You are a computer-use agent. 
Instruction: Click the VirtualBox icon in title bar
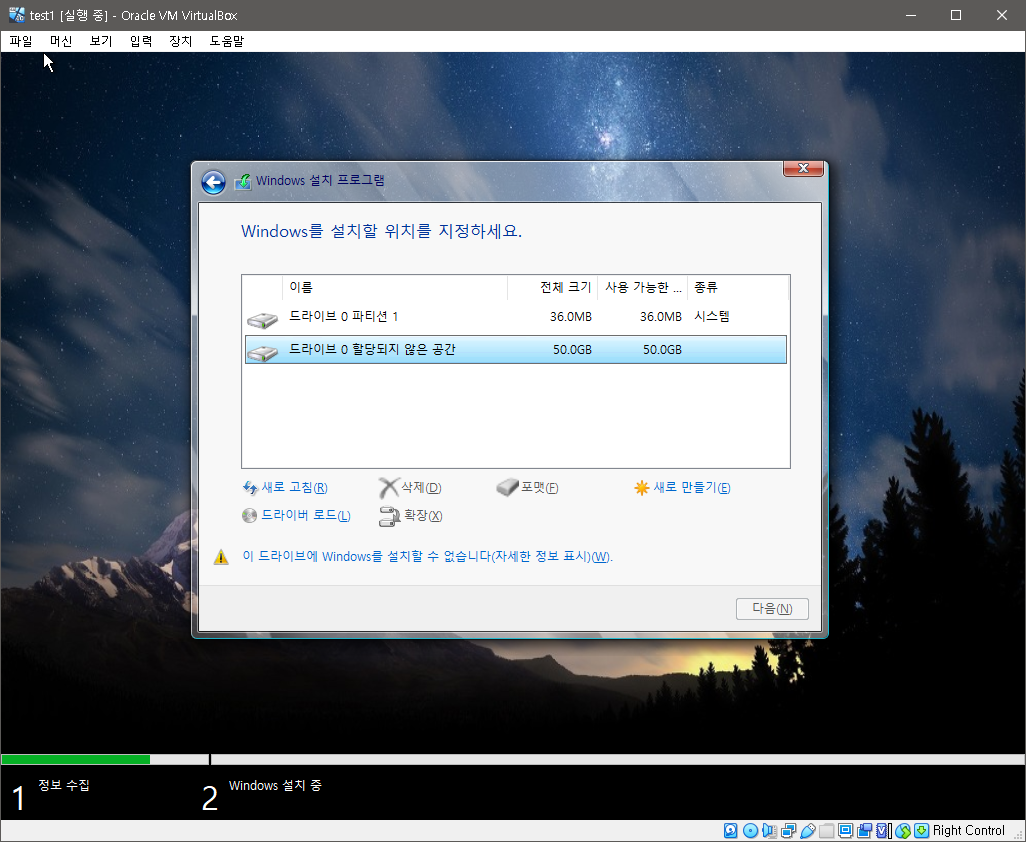pos(17,14)
